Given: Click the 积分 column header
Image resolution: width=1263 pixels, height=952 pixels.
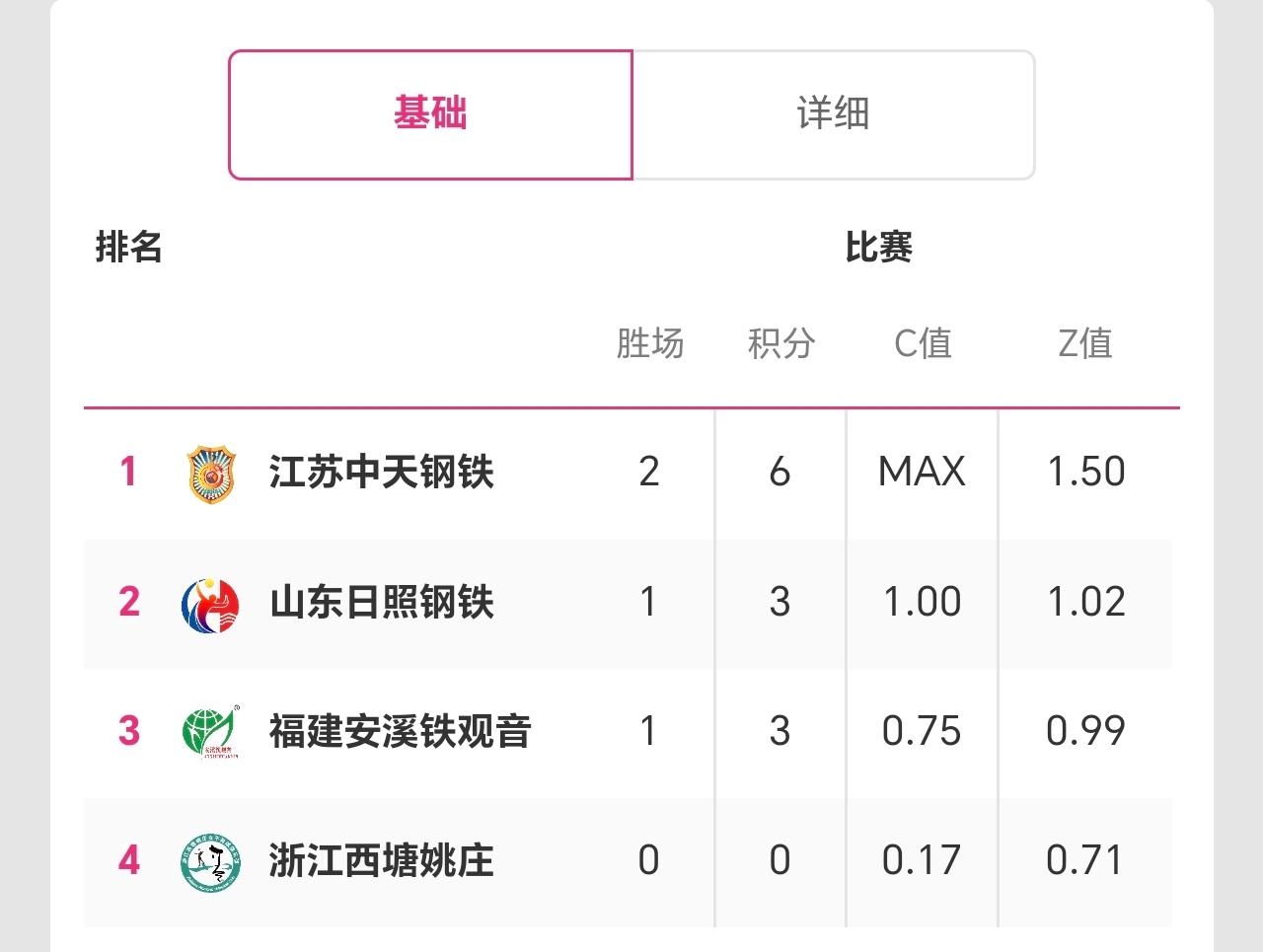Looking at the screenshot, I should [780, 343].
